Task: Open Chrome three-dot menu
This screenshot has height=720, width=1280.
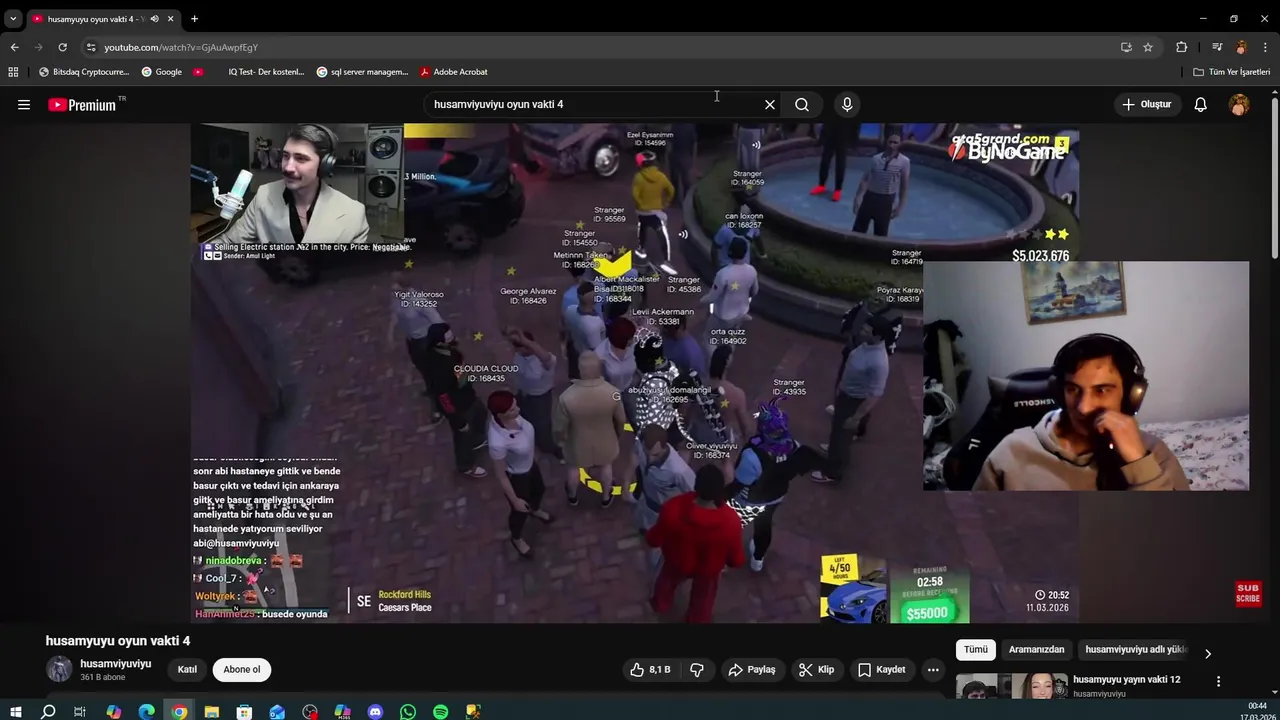Action: (1266, 47)
